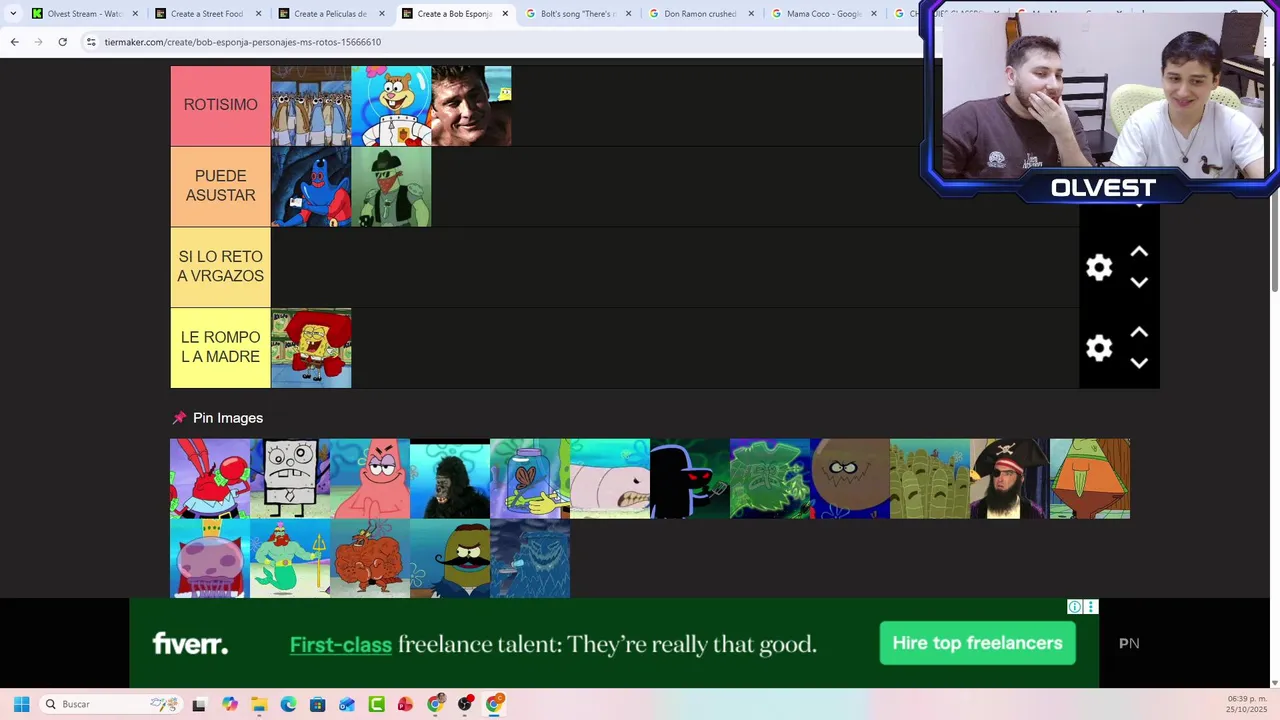The image size is (1280, 720).
Task: Select the muscular brown fish image
Action: pos(370,558)
